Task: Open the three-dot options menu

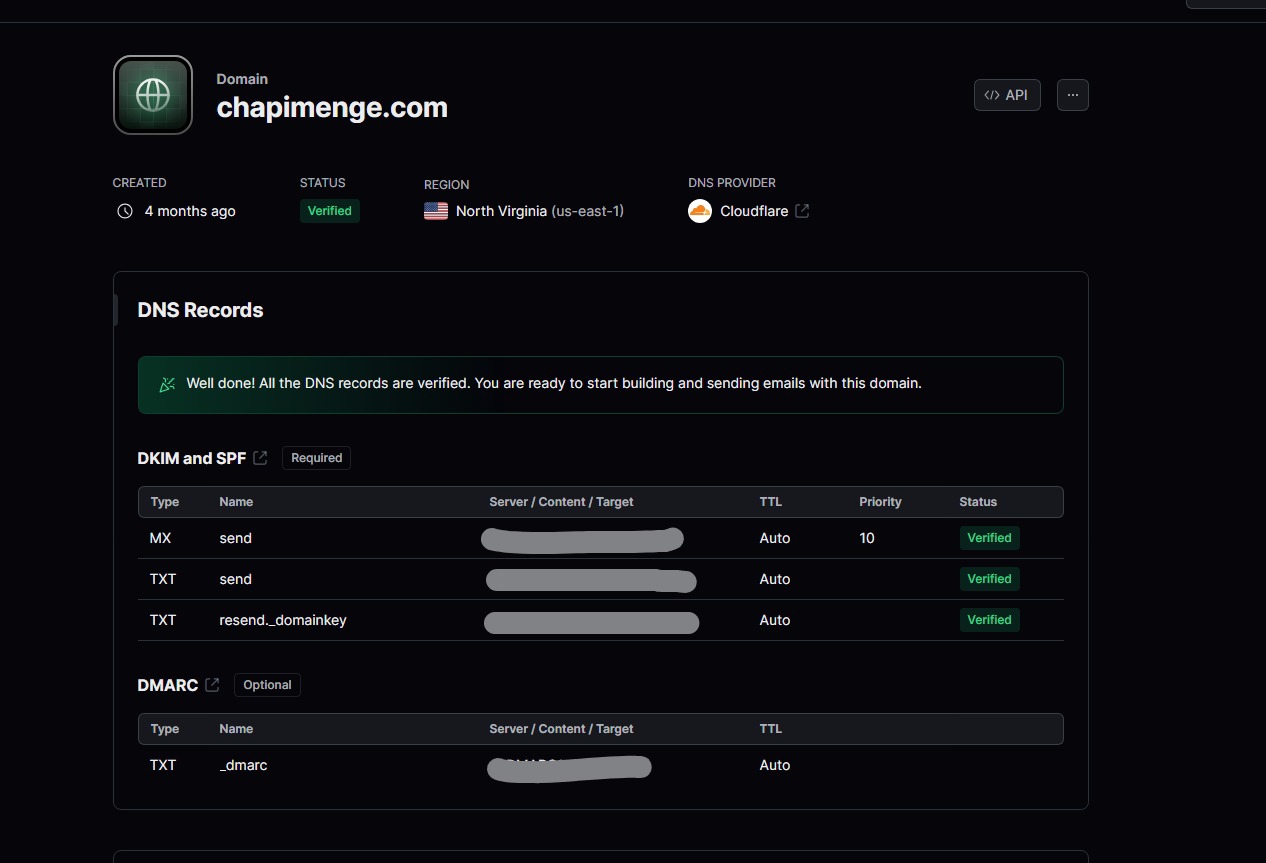Action: coord(1072,95)
